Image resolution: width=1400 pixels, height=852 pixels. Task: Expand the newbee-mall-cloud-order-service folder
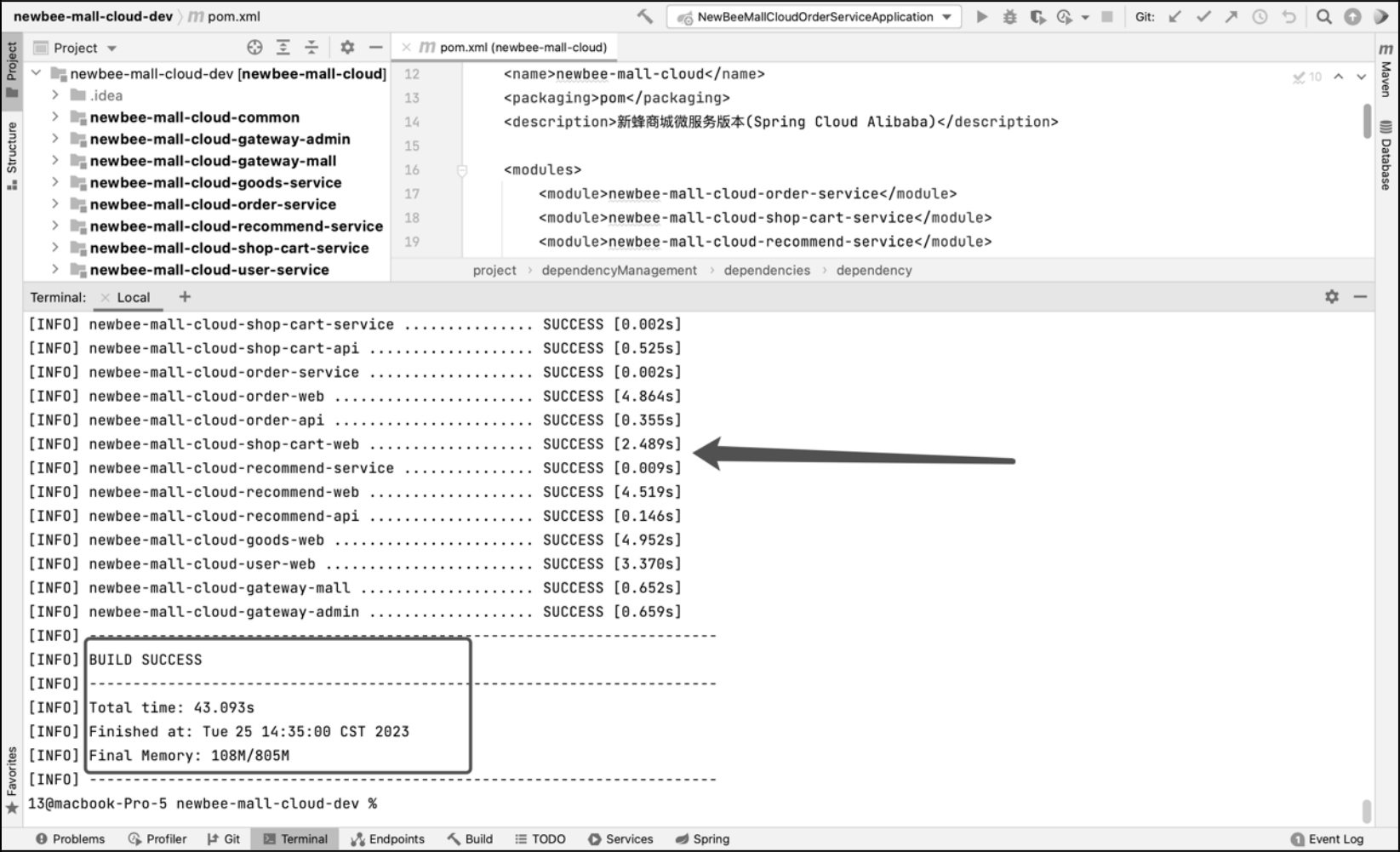click(x=55, y=204)
